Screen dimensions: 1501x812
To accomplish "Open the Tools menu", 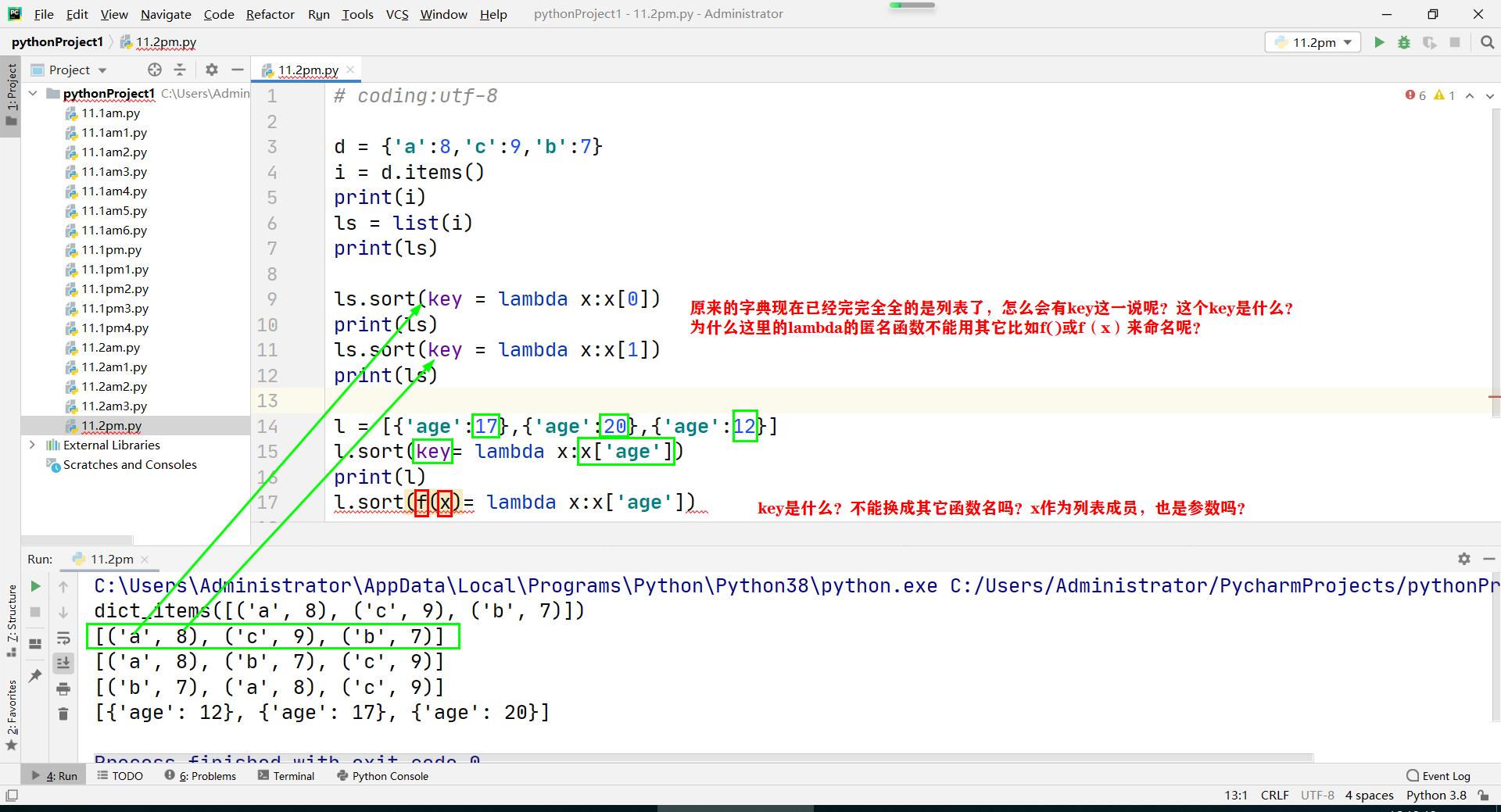I will click(x=357, y=14).
